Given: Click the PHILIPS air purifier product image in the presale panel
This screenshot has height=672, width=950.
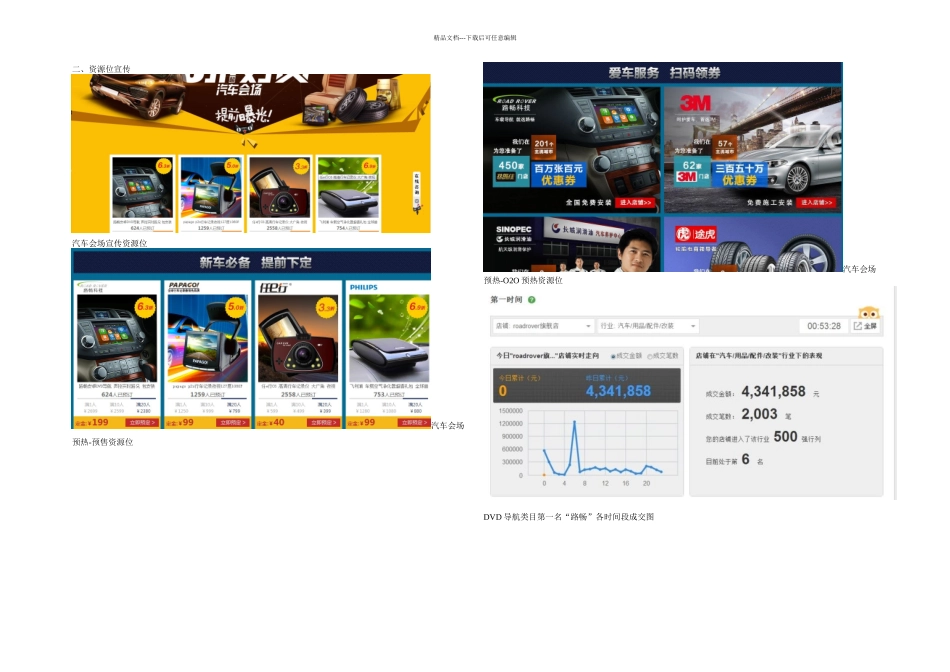Looking at the screenshot, I should 389,338.
